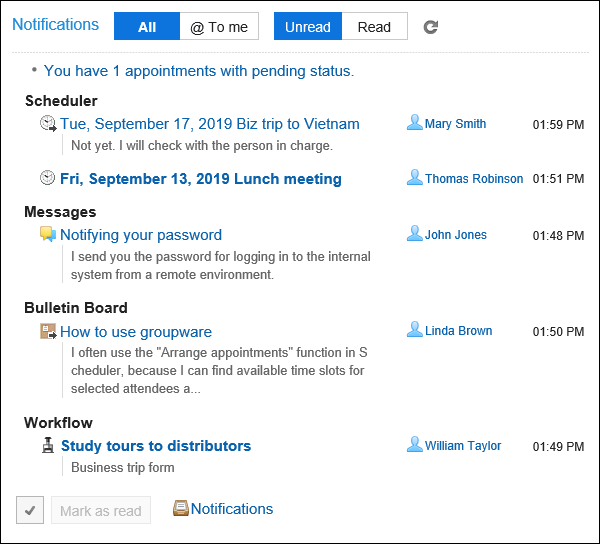Click the refresh notifications icon
The height and width of the screenshot is (544, 600).
pos(430,27)
